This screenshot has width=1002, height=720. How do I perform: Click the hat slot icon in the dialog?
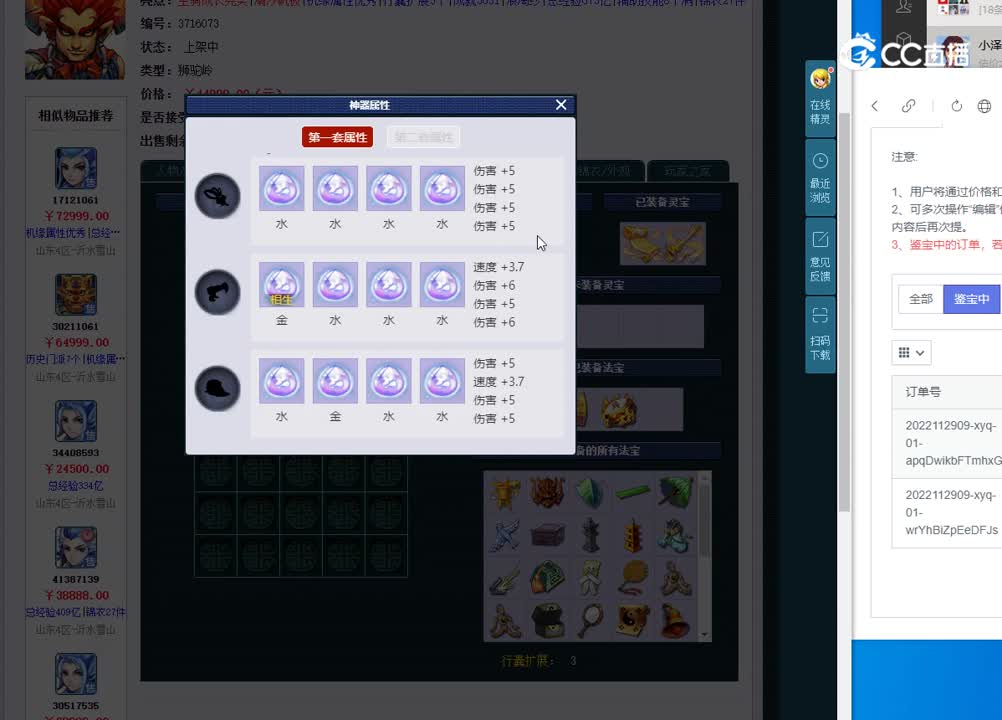[x=218, y=388]
